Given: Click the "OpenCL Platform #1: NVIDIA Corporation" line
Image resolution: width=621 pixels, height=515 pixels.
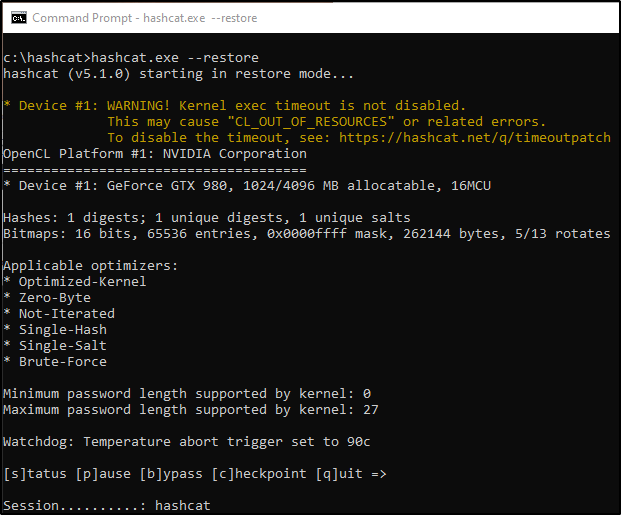Looking at the screenshot, I should click(x=155, y=154).
